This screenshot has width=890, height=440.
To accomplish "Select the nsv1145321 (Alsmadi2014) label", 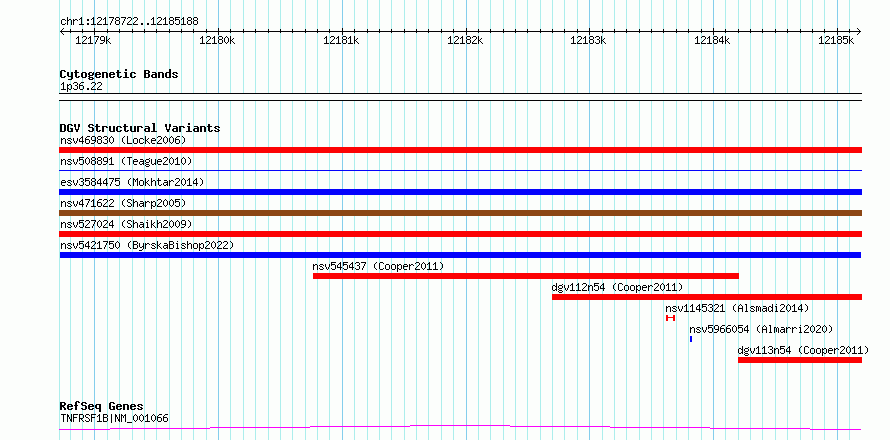I will coord(737,308).
